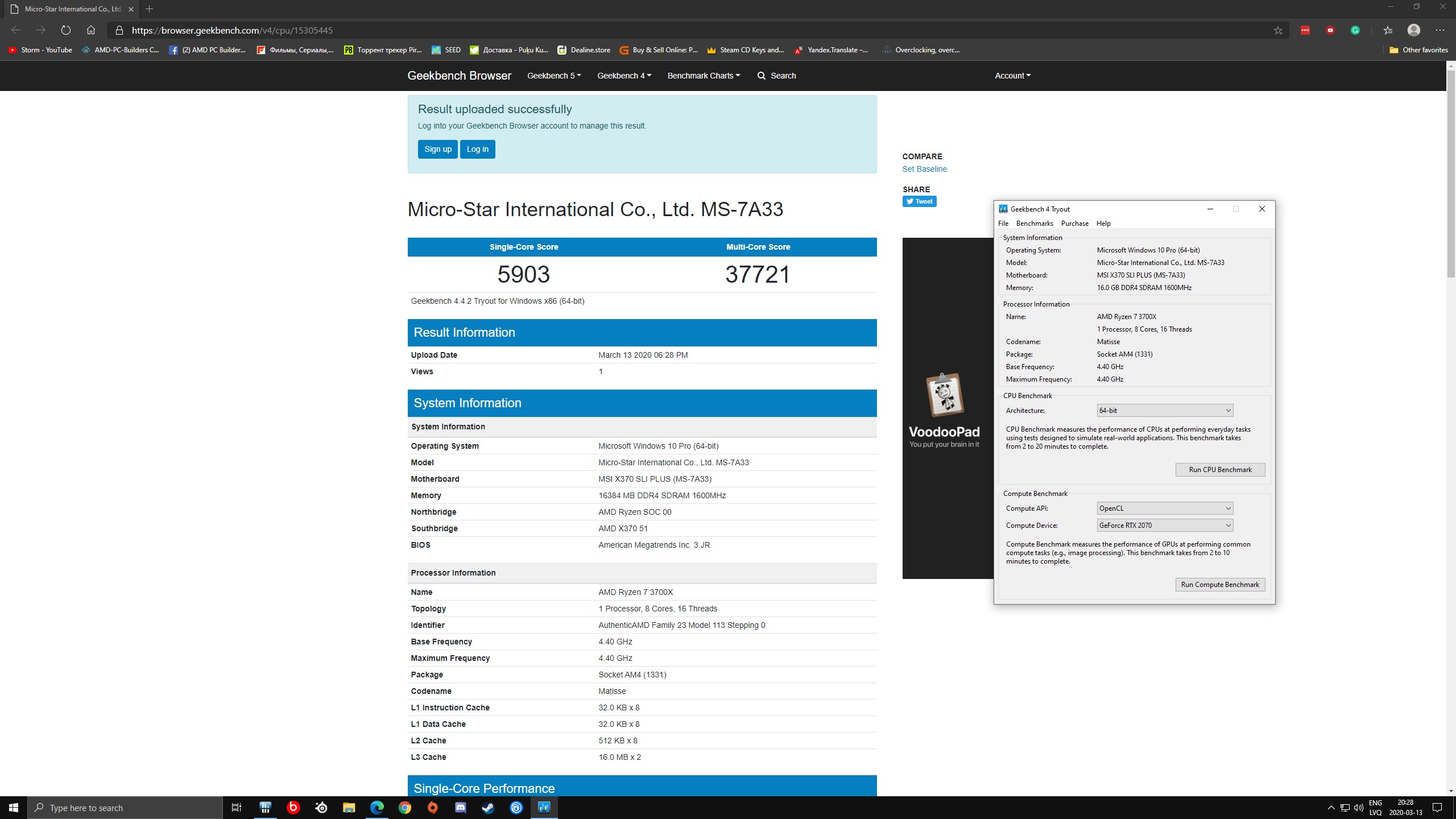1456x819 pixels.
Task: Minimize the Geekbench 4 Tryout window
Action: [x=1210, y=209]
